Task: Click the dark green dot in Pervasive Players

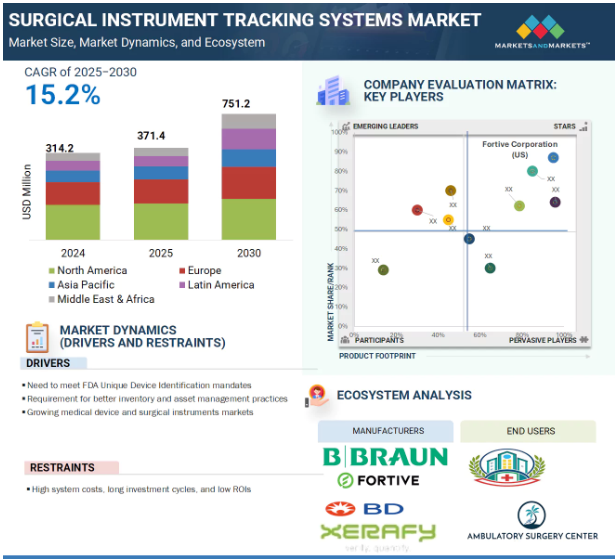Action: pos(490,268)
